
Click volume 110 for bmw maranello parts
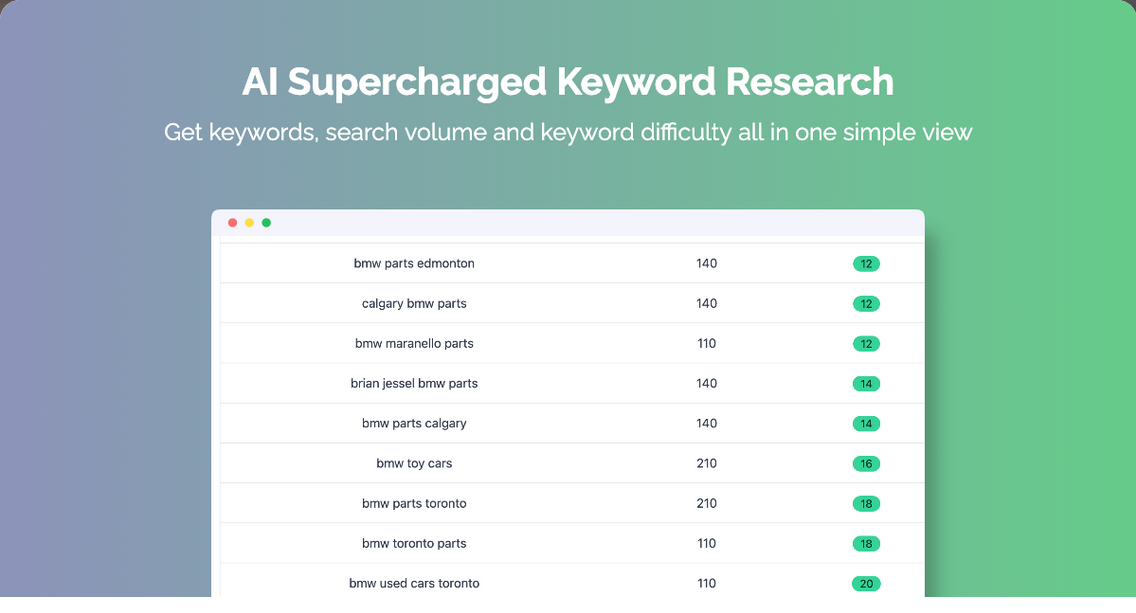click(x=706, y=343)
